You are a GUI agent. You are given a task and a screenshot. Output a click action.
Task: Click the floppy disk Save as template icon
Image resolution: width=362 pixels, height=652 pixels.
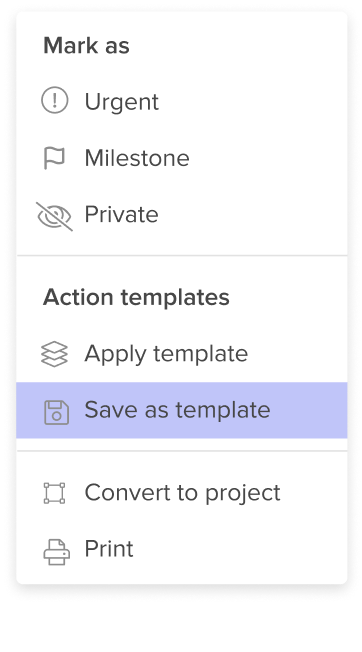pyautogui.click(x=56, y=412)
